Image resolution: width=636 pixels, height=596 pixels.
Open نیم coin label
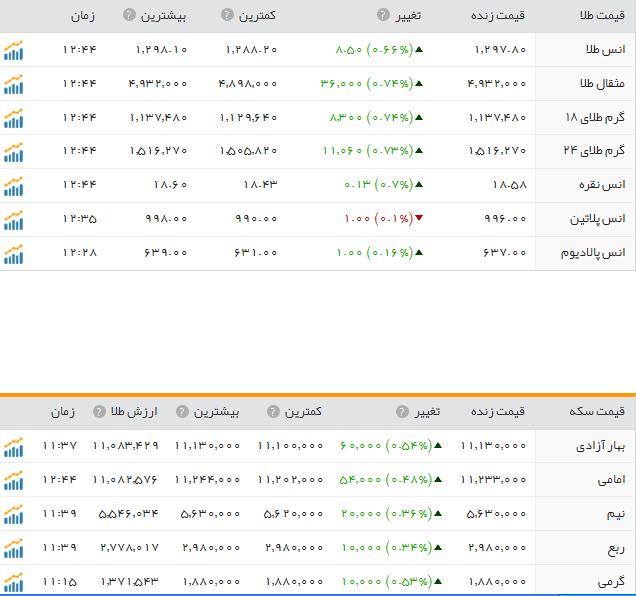[x=616, y=514]
